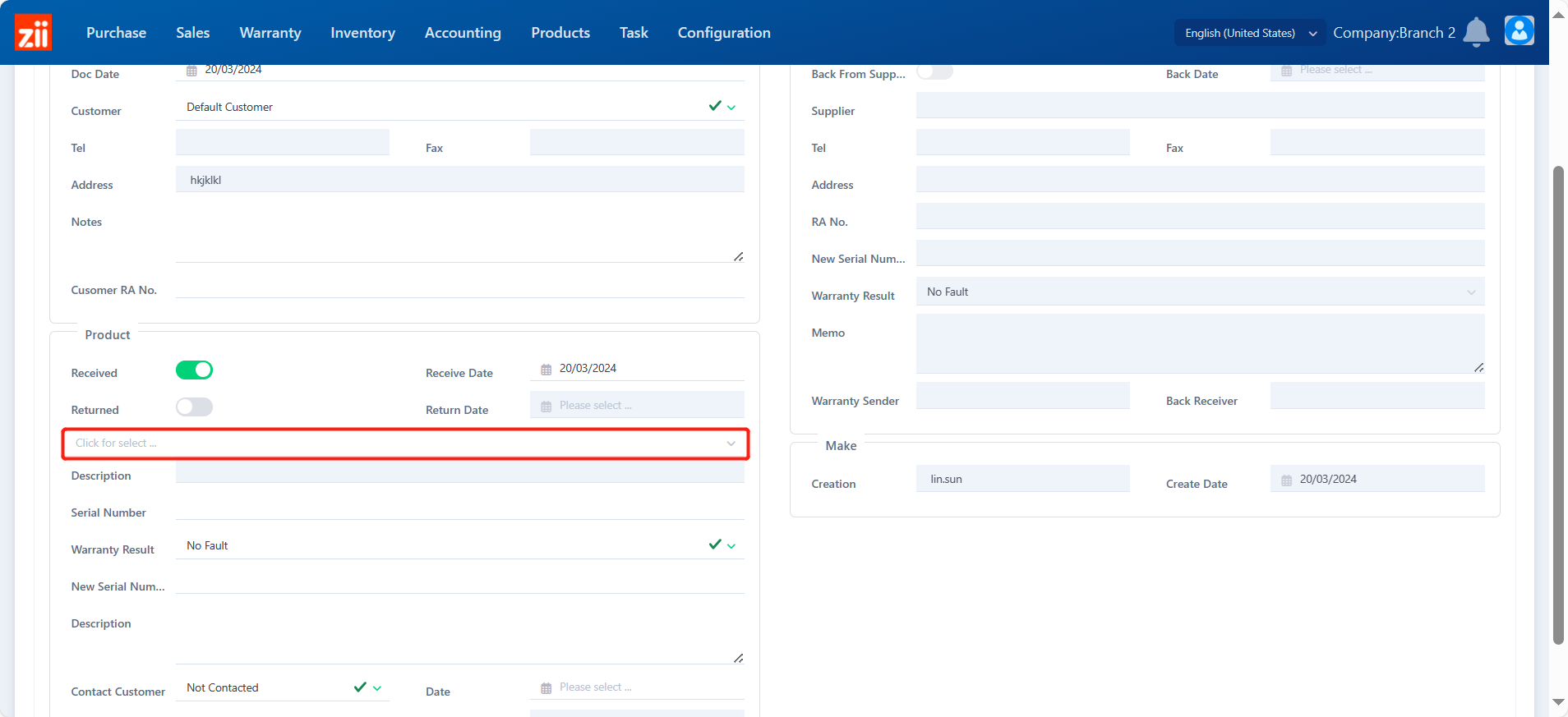Click left New Serial Number field

click(x=460, y=581)
